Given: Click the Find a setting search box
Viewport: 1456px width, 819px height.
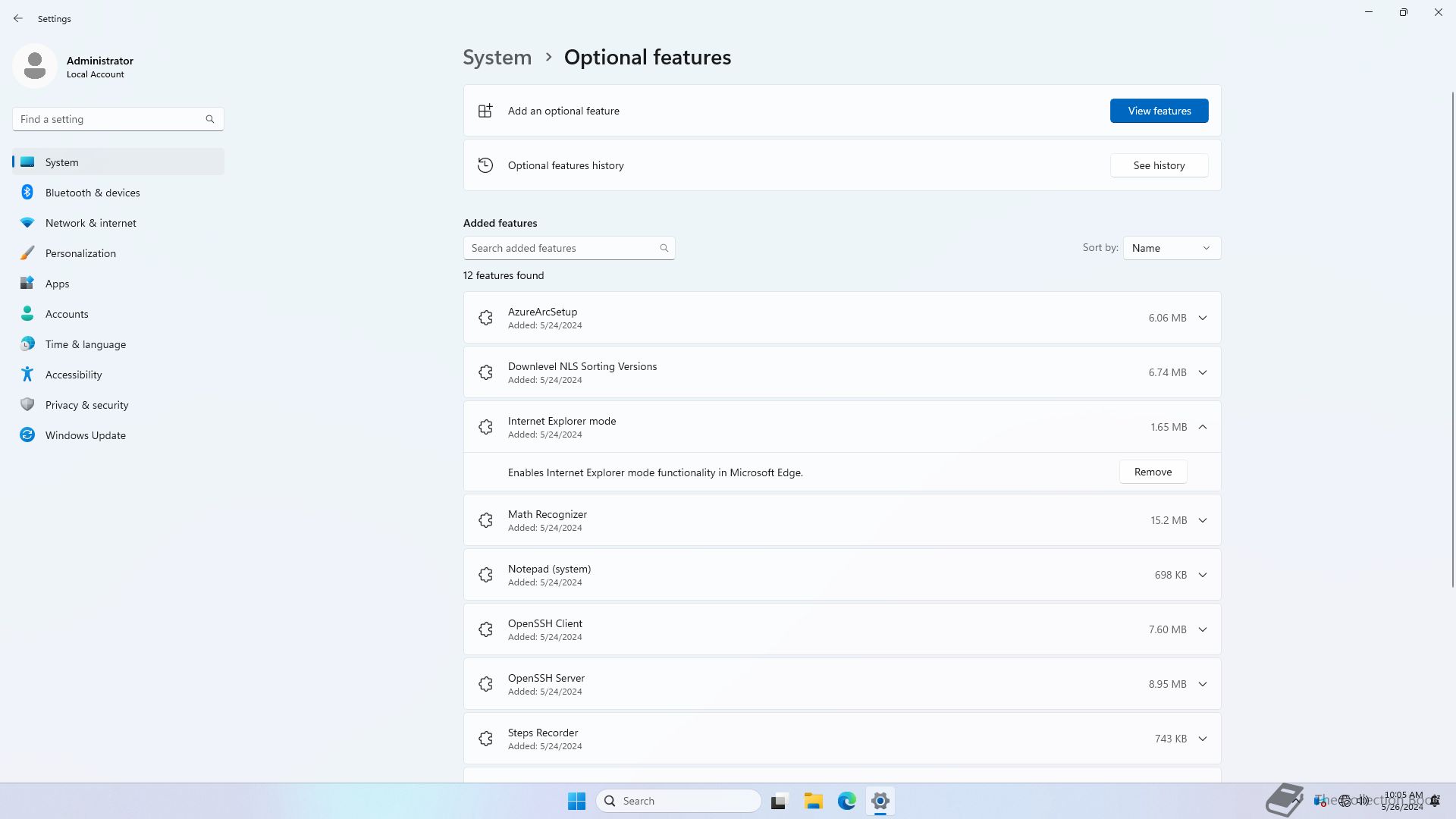Looking at the screenshot, I should (x=110, y=119).
